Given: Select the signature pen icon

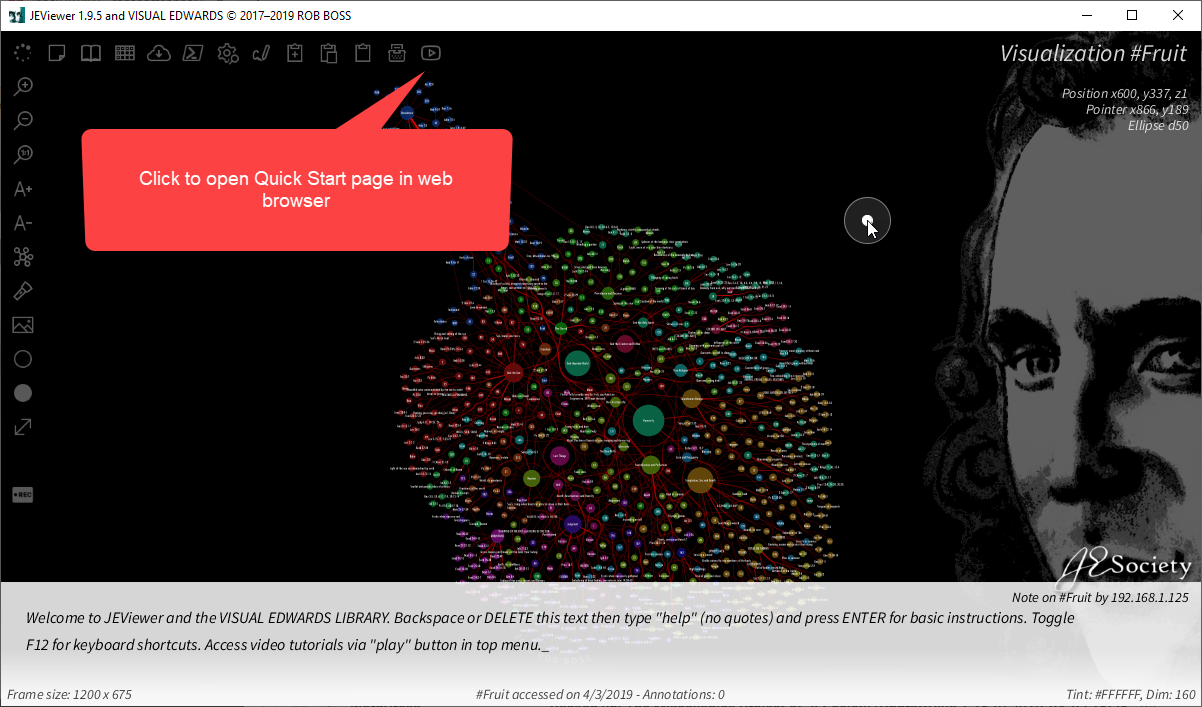Looking at the screenshot, I should 261,53.
